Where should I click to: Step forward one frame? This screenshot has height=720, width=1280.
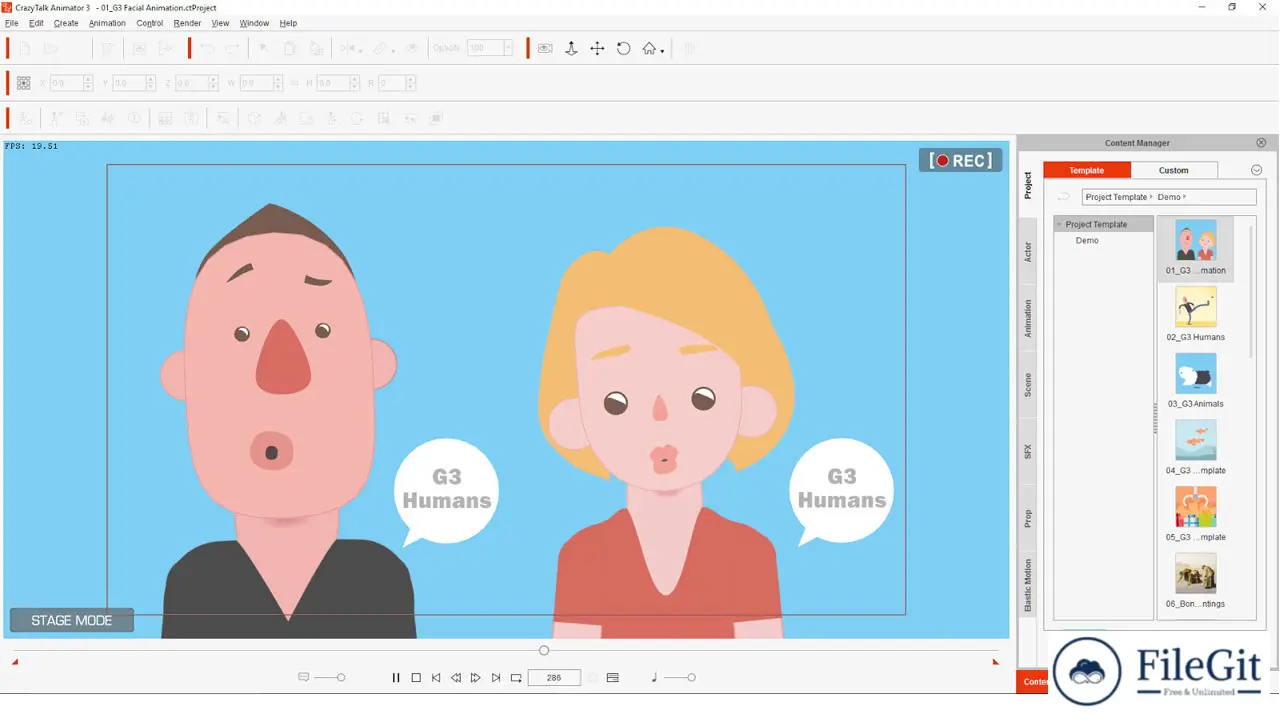[476, 677]
